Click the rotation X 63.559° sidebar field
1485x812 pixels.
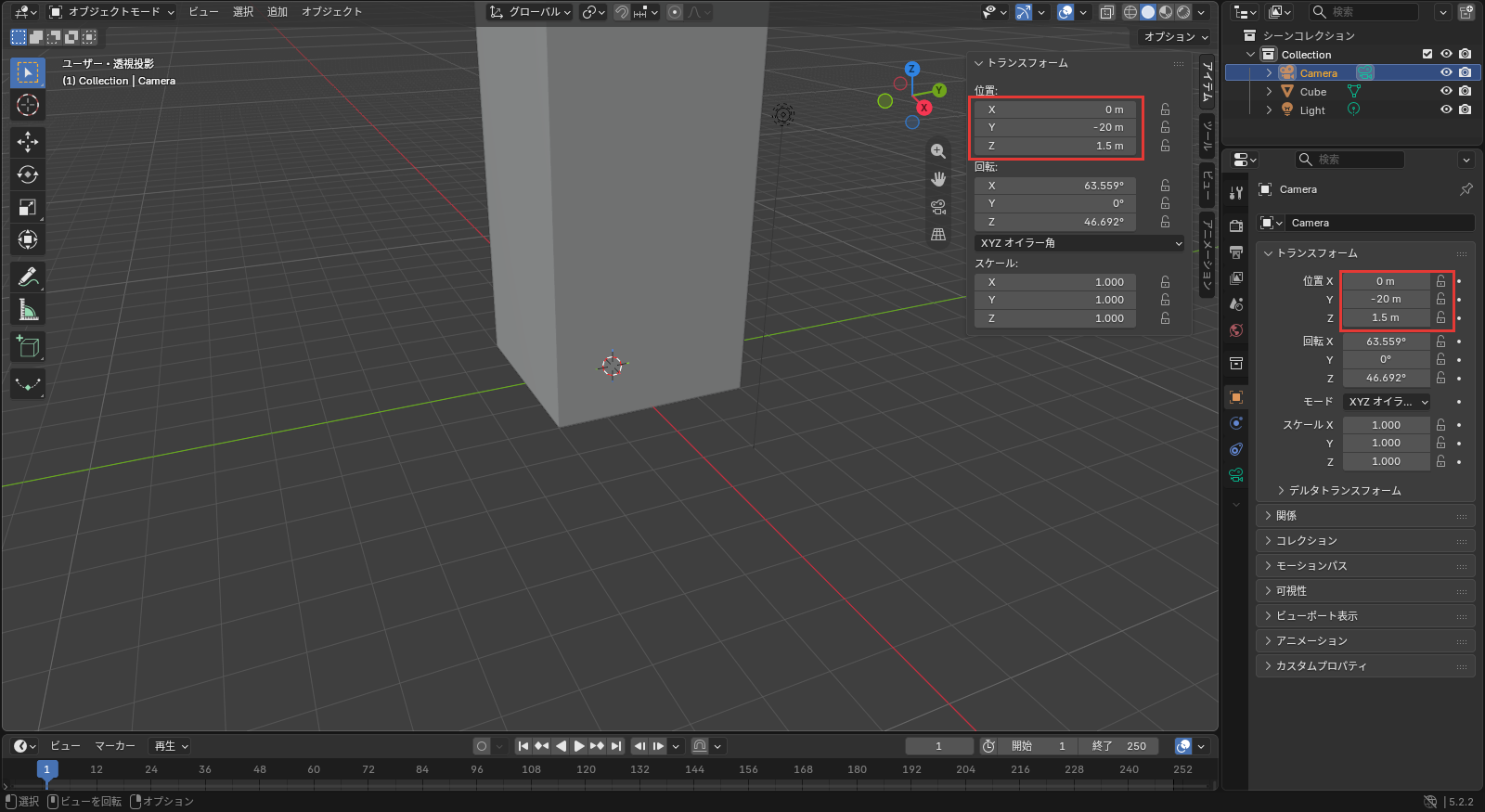pos(1054,186)
